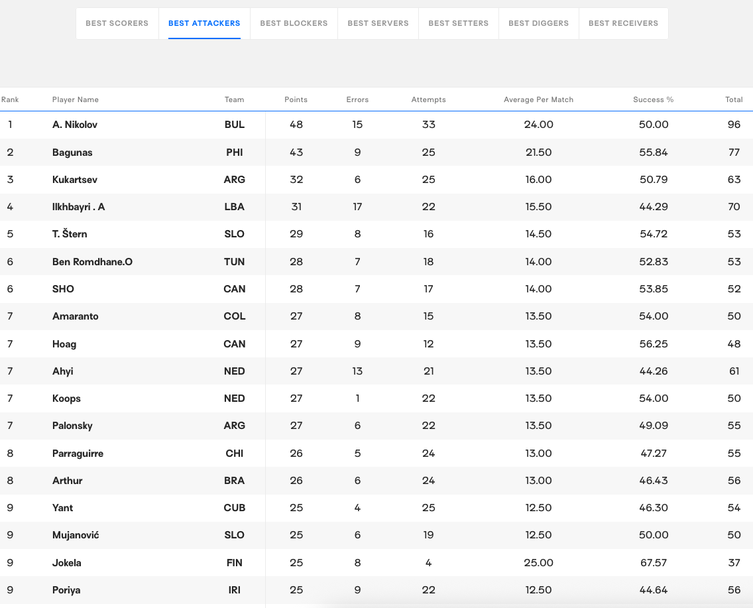Click the Total column header
Image resolution: width=753 pixels, height=608 pixels.
[733, 100]
